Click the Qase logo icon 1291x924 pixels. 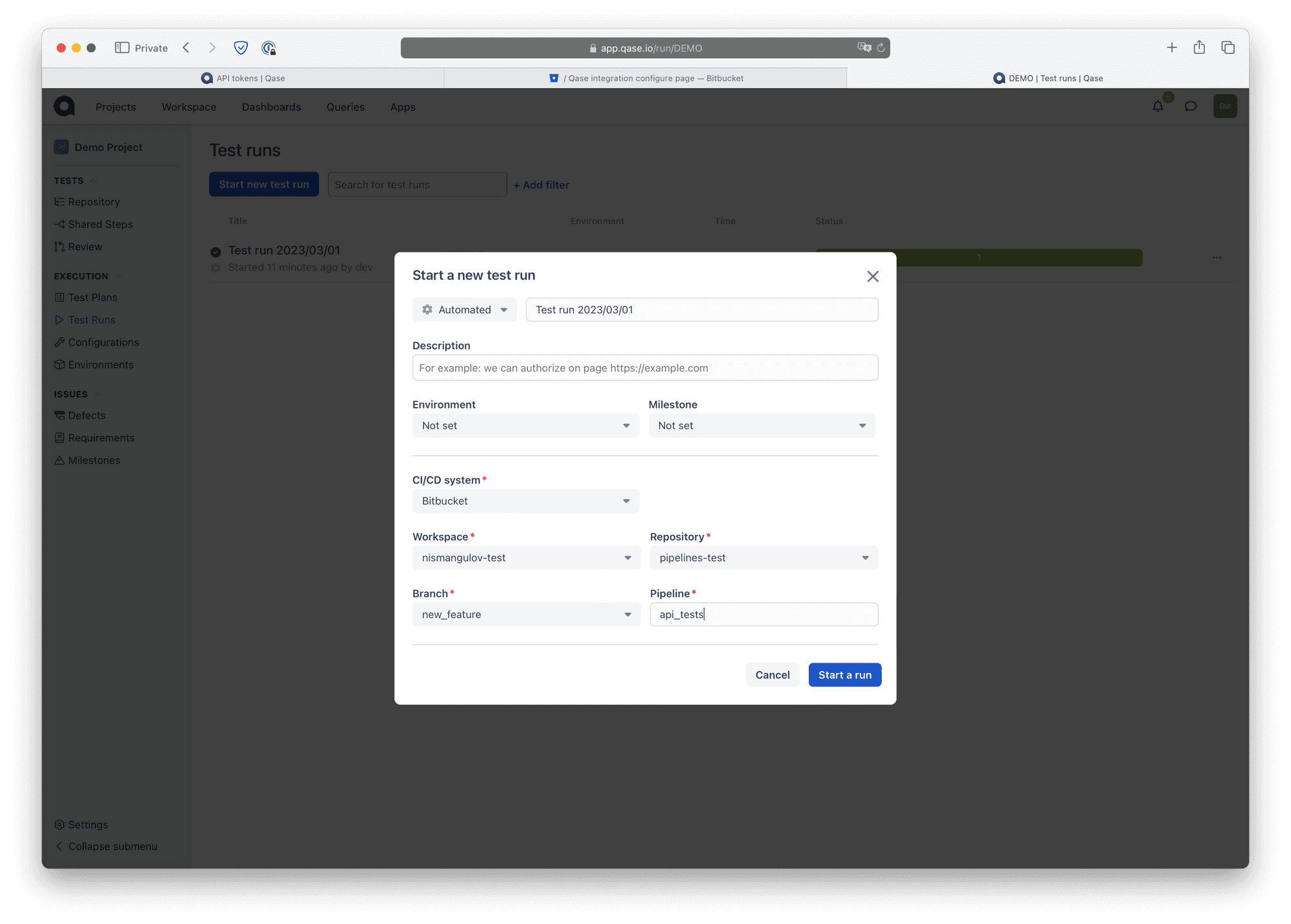pos(64,106)
